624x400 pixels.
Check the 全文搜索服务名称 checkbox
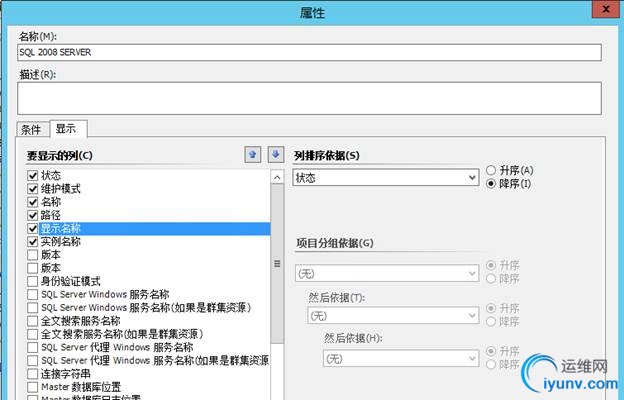[33, 321]
